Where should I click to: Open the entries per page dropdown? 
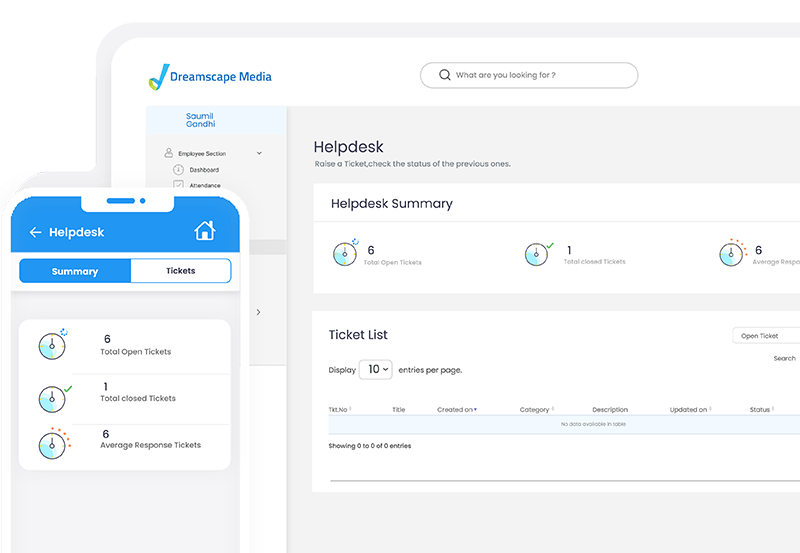pyautogui.click(x=375, y=369)
